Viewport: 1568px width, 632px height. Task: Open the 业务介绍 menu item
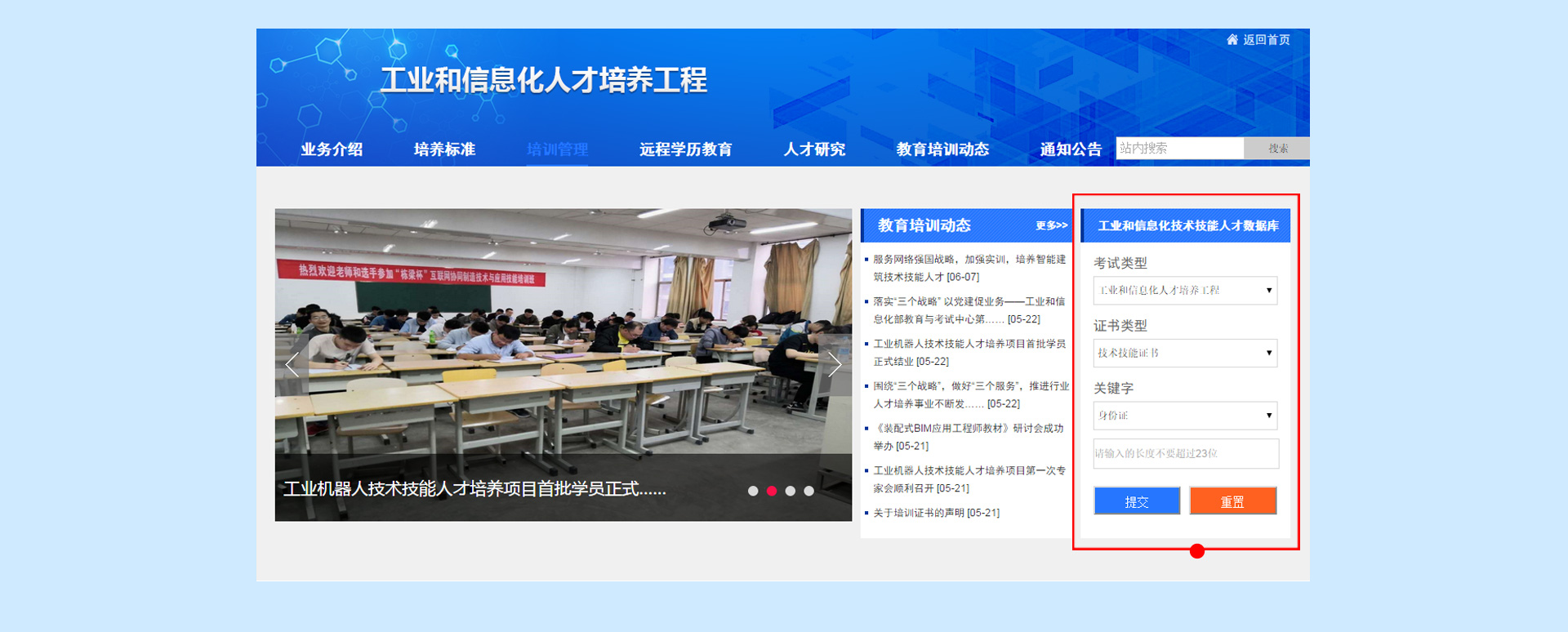[x=332, y=149]
